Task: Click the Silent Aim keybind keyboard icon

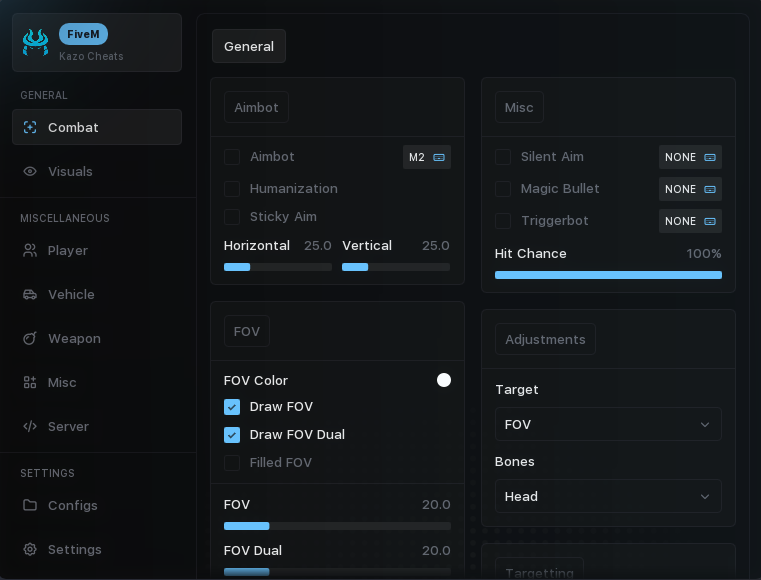Action: coord(710,157)
